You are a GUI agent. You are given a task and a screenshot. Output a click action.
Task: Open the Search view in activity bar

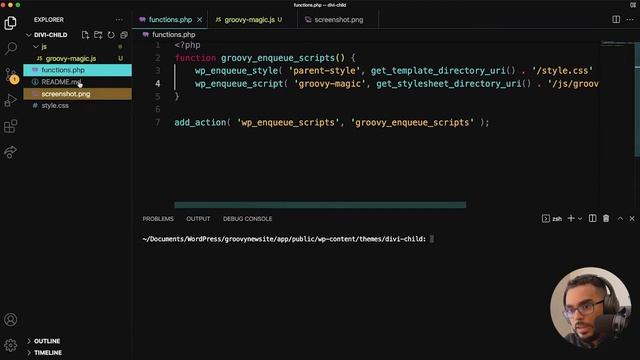(x=11, y=49)
